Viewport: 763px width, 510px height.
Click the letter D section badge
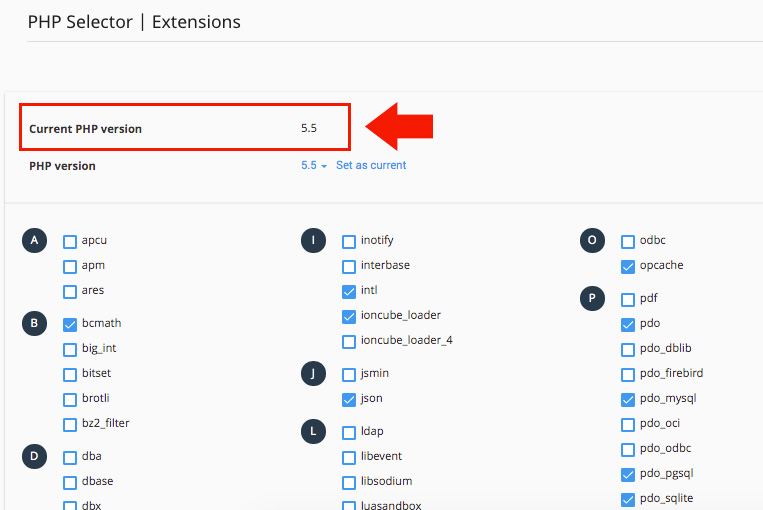35,456
